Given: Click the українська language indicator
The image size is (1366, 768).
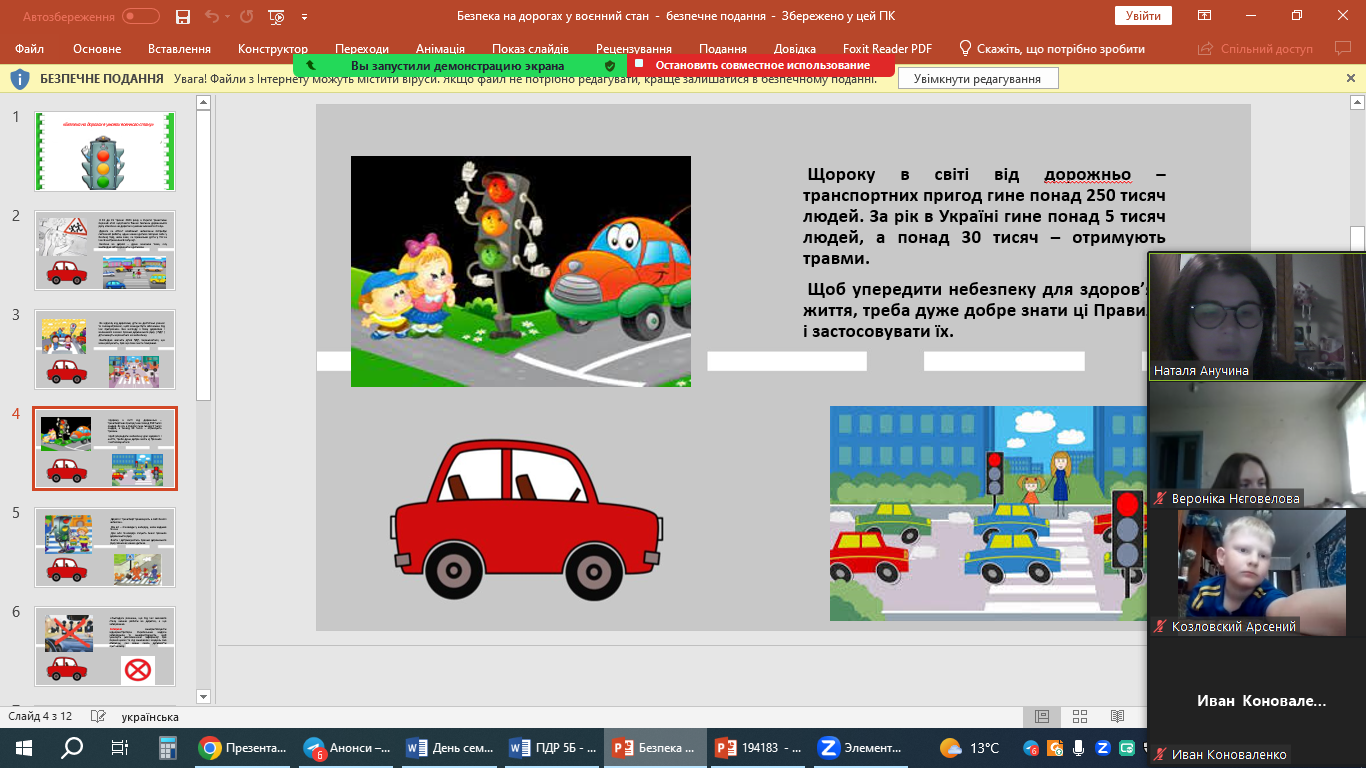Looking at the screenshot, I should pyautogui.click(x=150, y=717).
